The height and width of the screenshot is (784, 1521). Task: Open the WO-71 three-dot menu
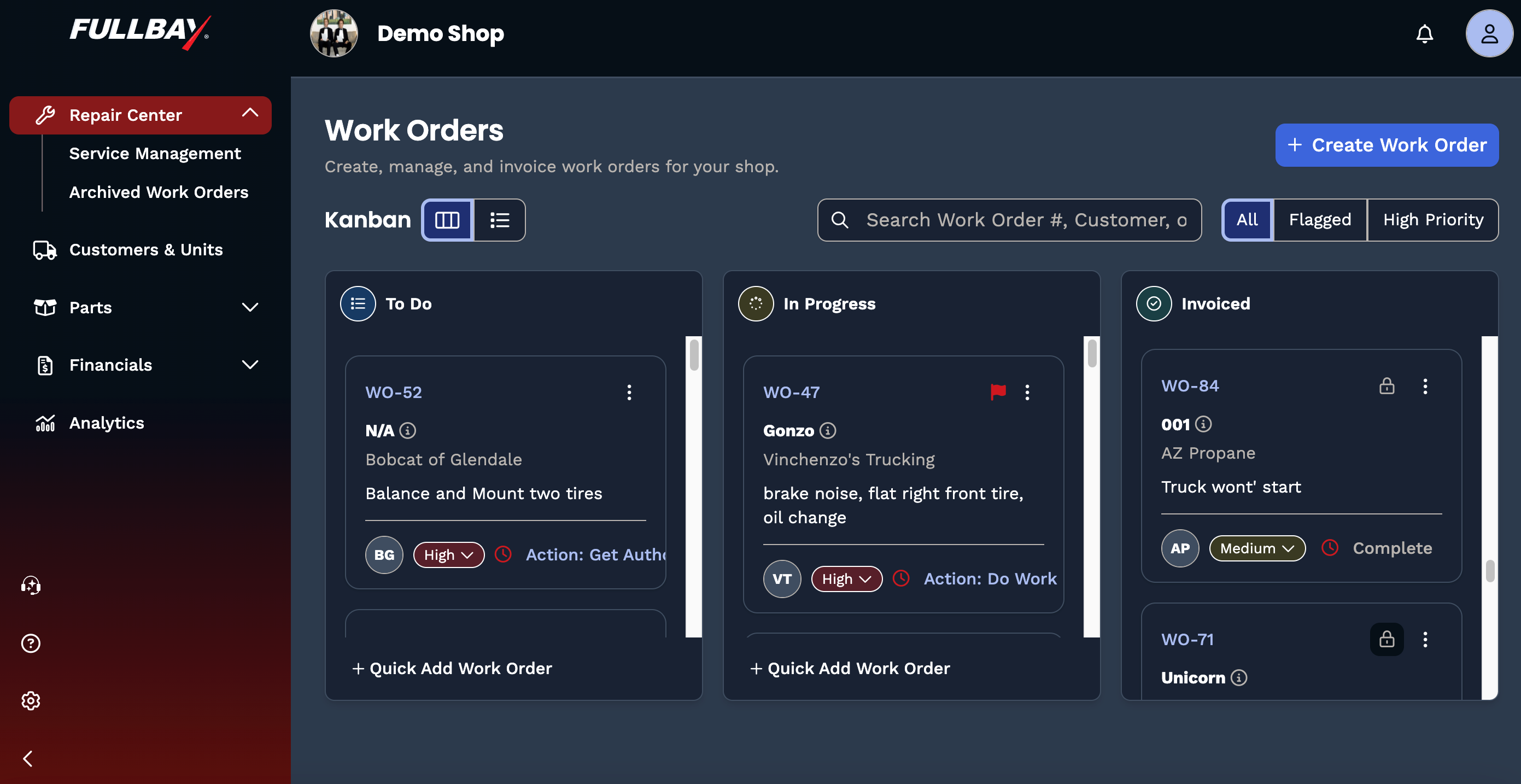1425,639
